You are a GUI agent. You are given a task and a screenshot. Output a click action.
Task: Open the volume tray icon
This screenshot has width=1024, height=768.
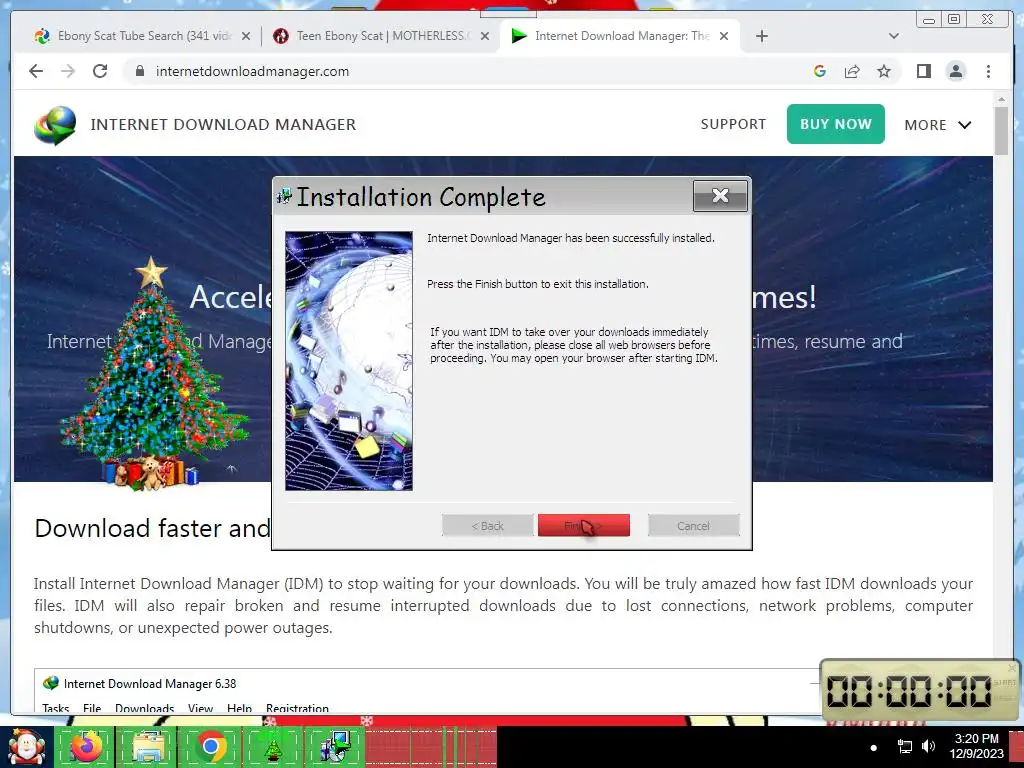[x=928, y=746]
